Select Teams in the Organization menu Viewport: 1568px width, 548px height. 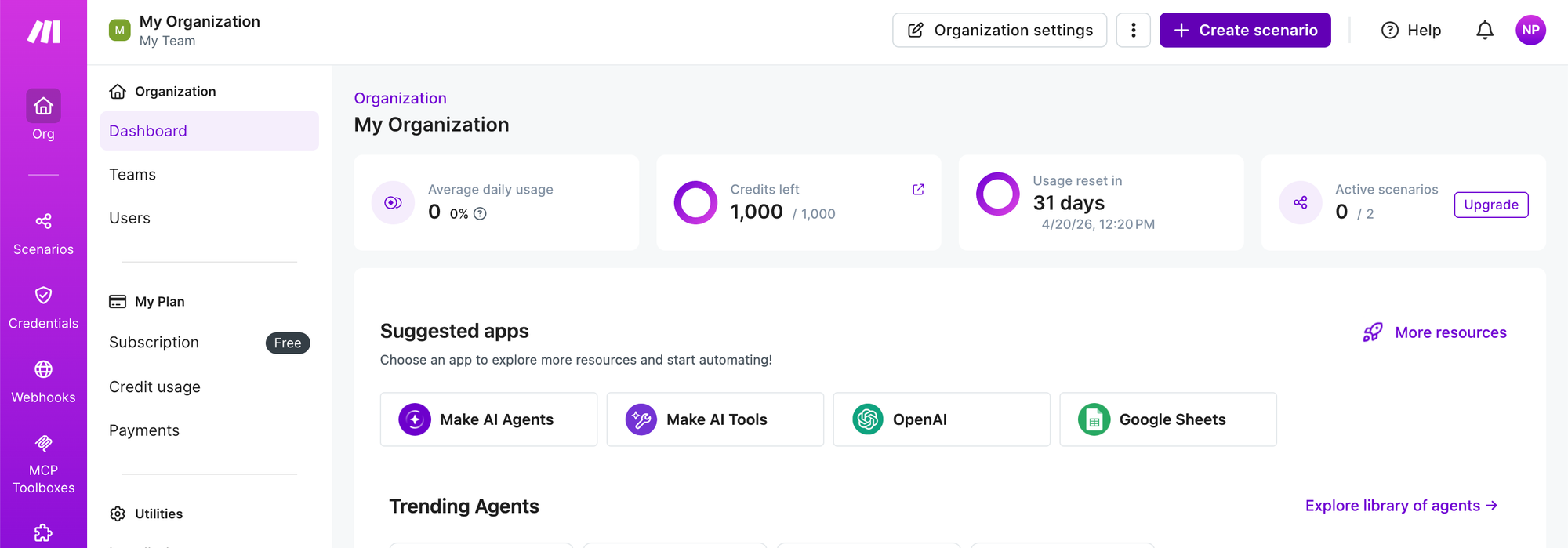pyautogui.click(x=132, y=175)
